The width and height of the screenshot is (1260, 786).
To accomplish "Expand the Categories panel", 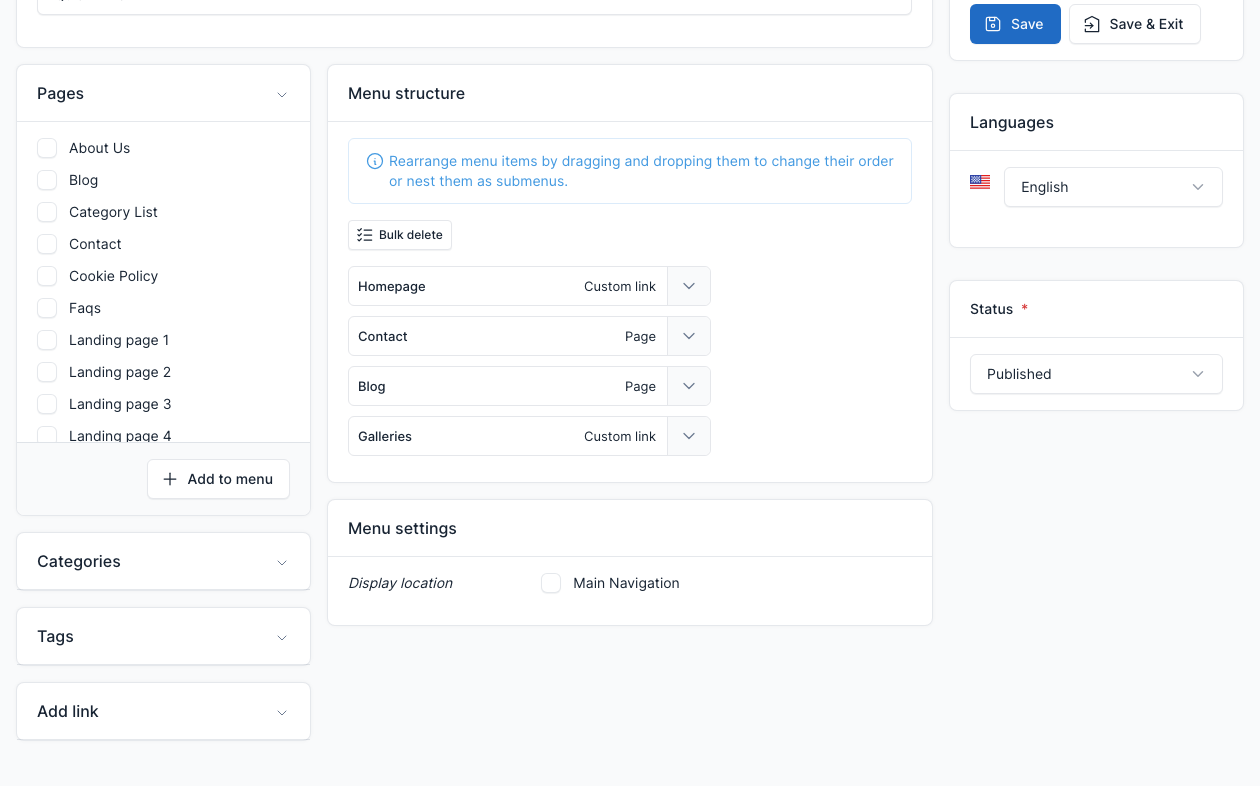I will point(282,562).
